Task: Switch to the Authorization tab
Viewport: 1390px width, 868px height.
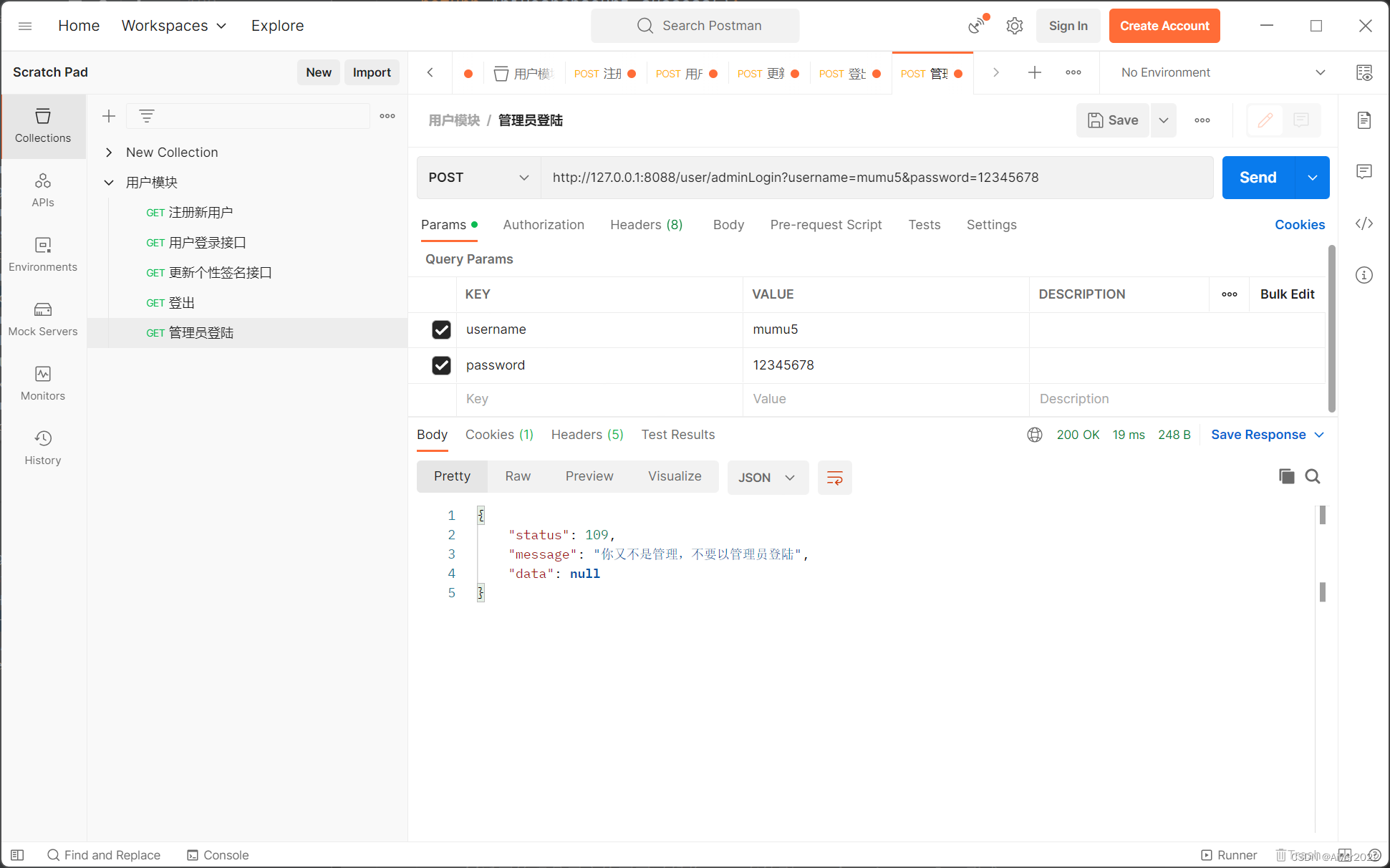Action: click(543, 225)
